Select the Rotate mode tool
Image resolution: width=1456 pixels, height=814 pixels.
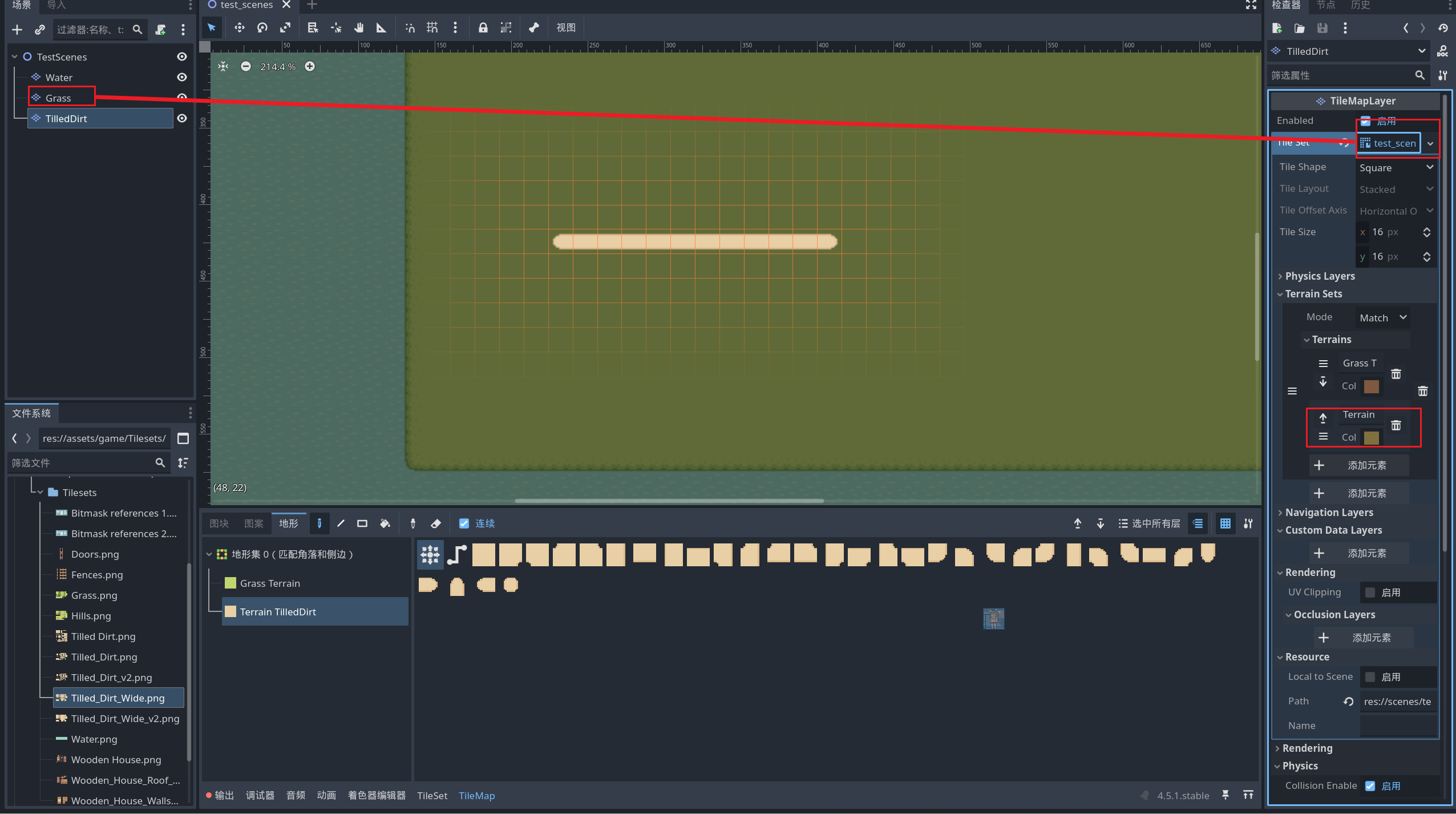[x=262, y=27]
